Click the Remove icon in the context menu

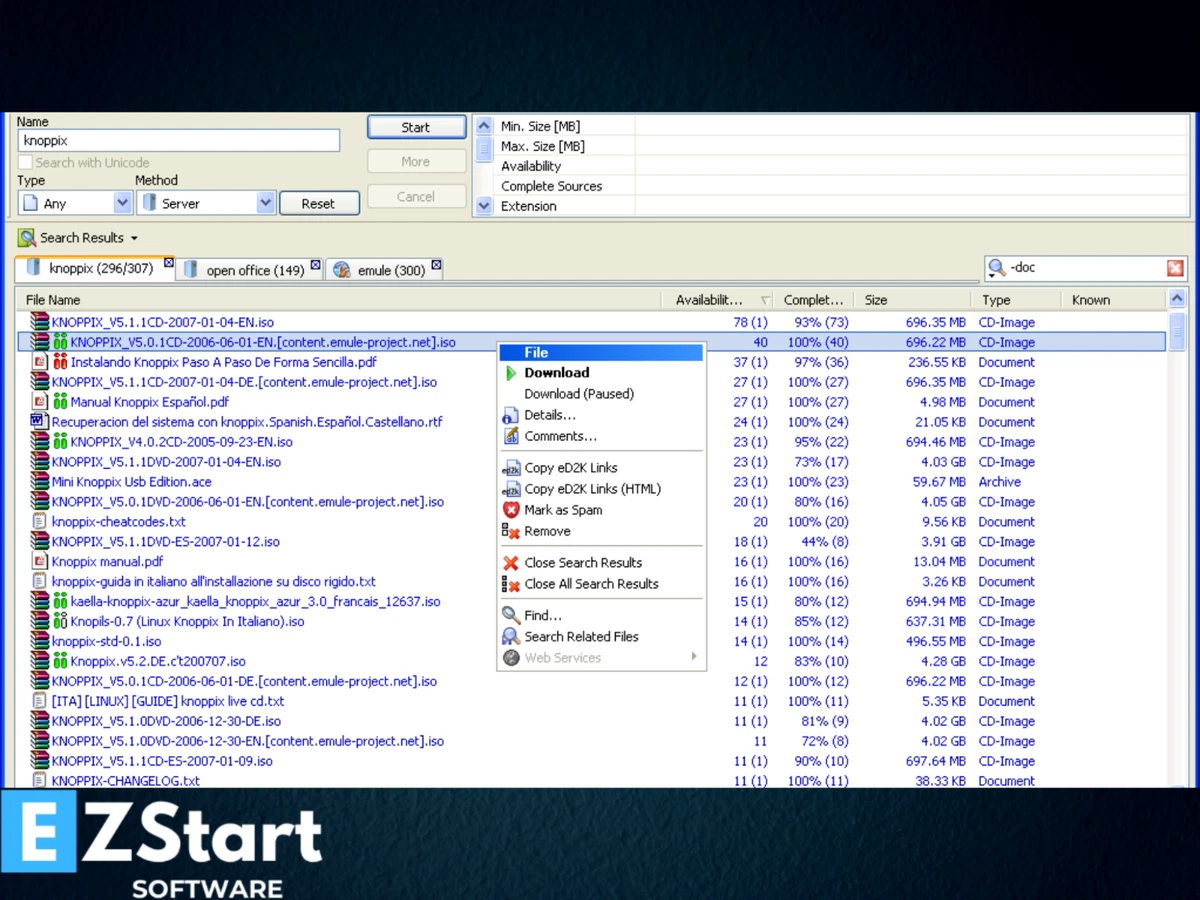tap(511, 531)
